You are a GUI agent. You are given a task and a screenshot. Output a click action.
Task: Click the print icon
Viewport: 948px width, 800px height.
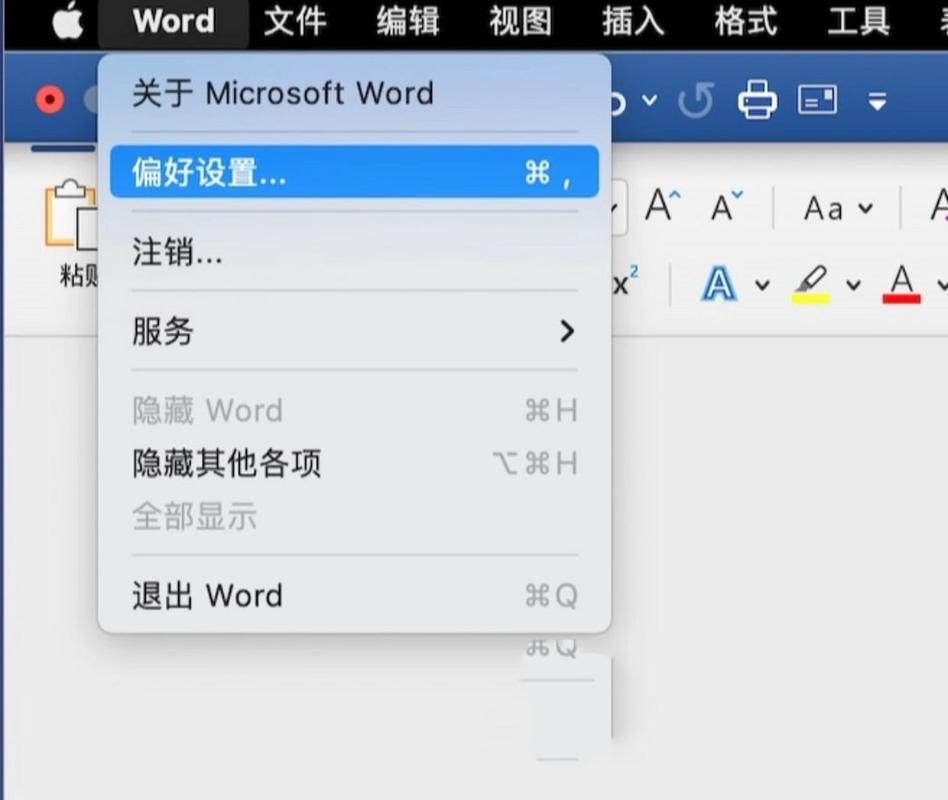click(x=758, y=99)
